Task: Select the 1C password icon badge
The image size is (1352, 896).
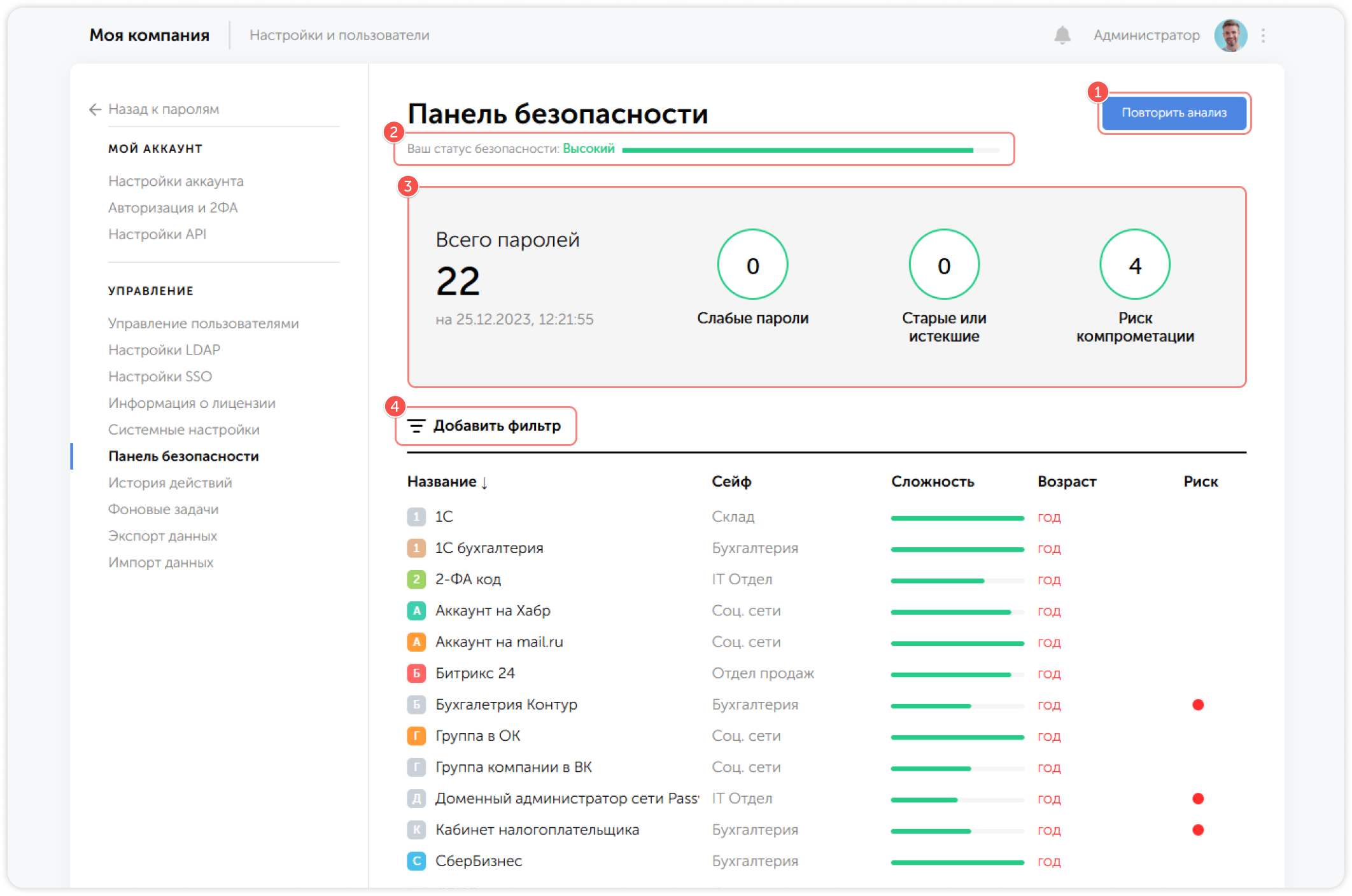Action: (416, 517)
